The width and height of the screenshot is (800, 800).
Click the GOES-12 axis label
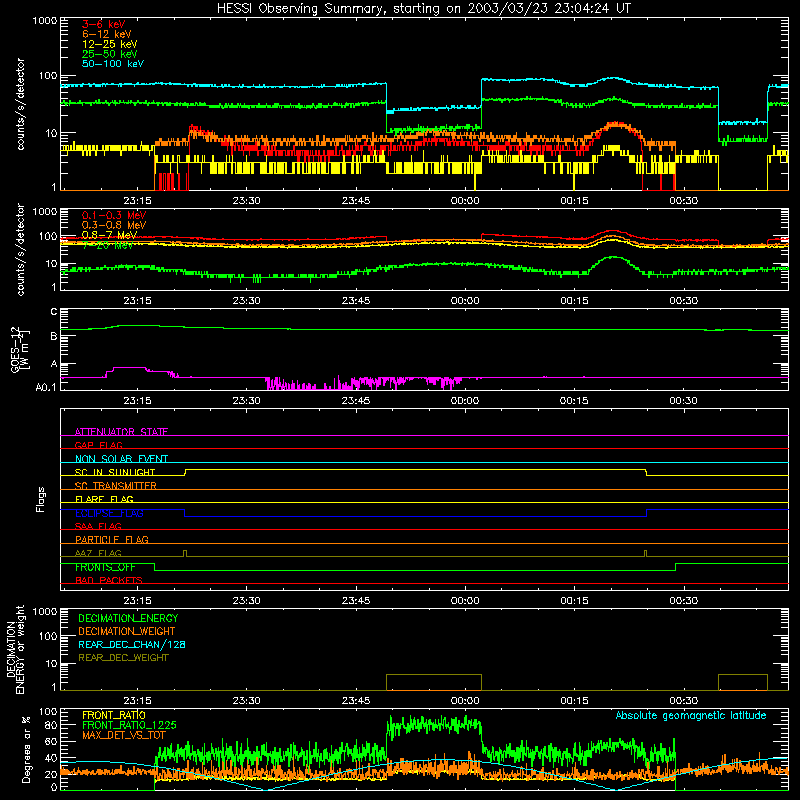pyautogui.click(x=20, y=349)
